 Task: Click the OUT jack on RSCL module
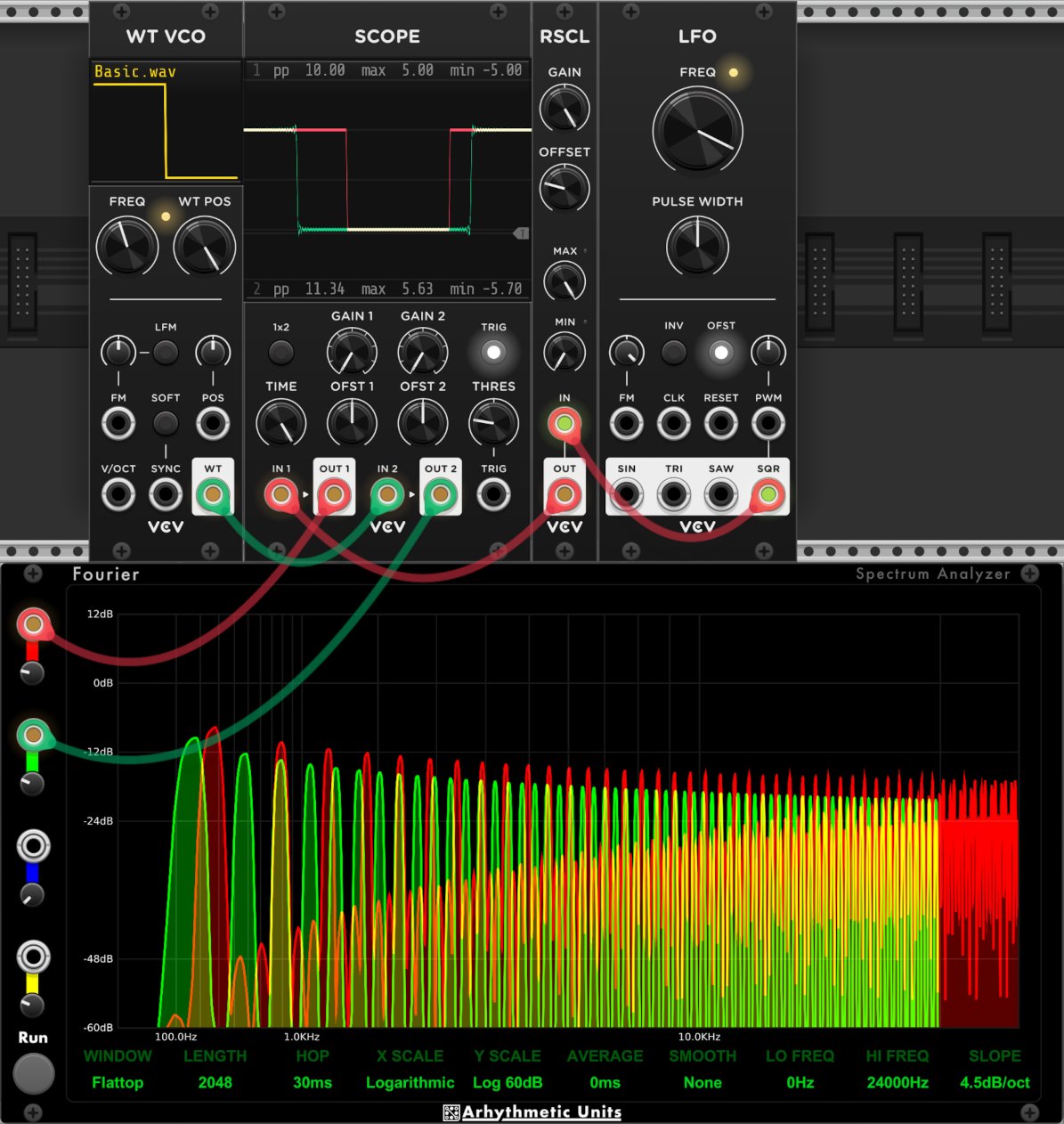(564, 493)
